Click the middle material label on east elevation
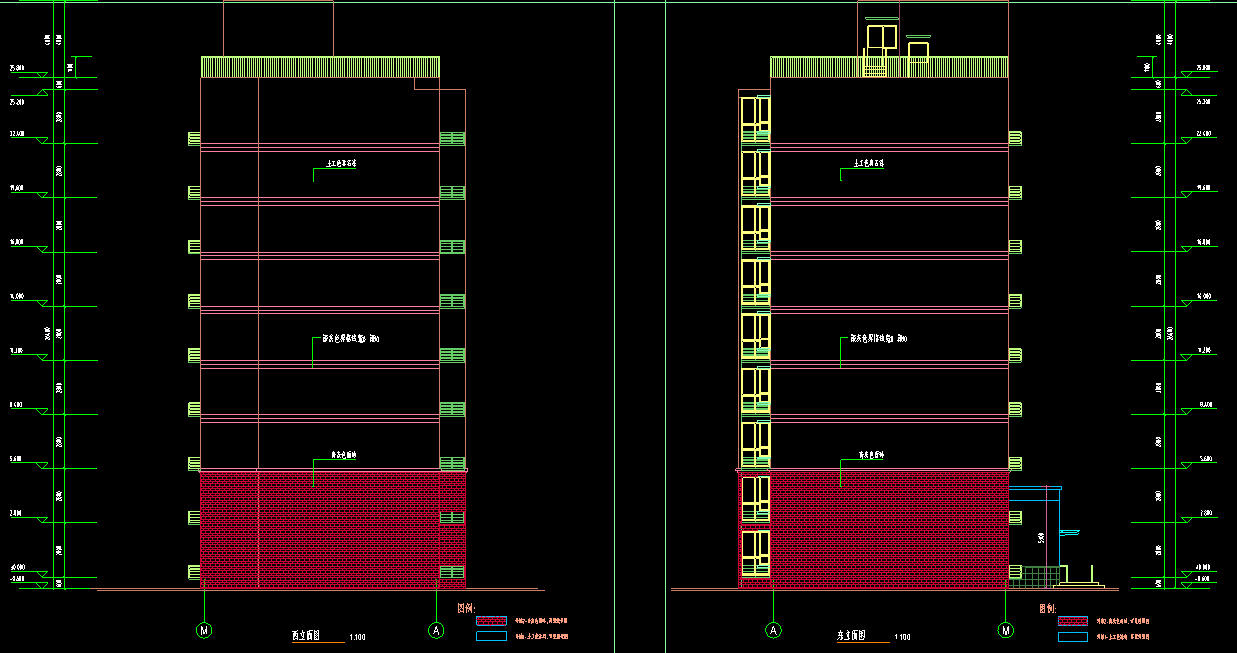The width and height of the screenshot is (1237, 653). (x=877, y=339)
